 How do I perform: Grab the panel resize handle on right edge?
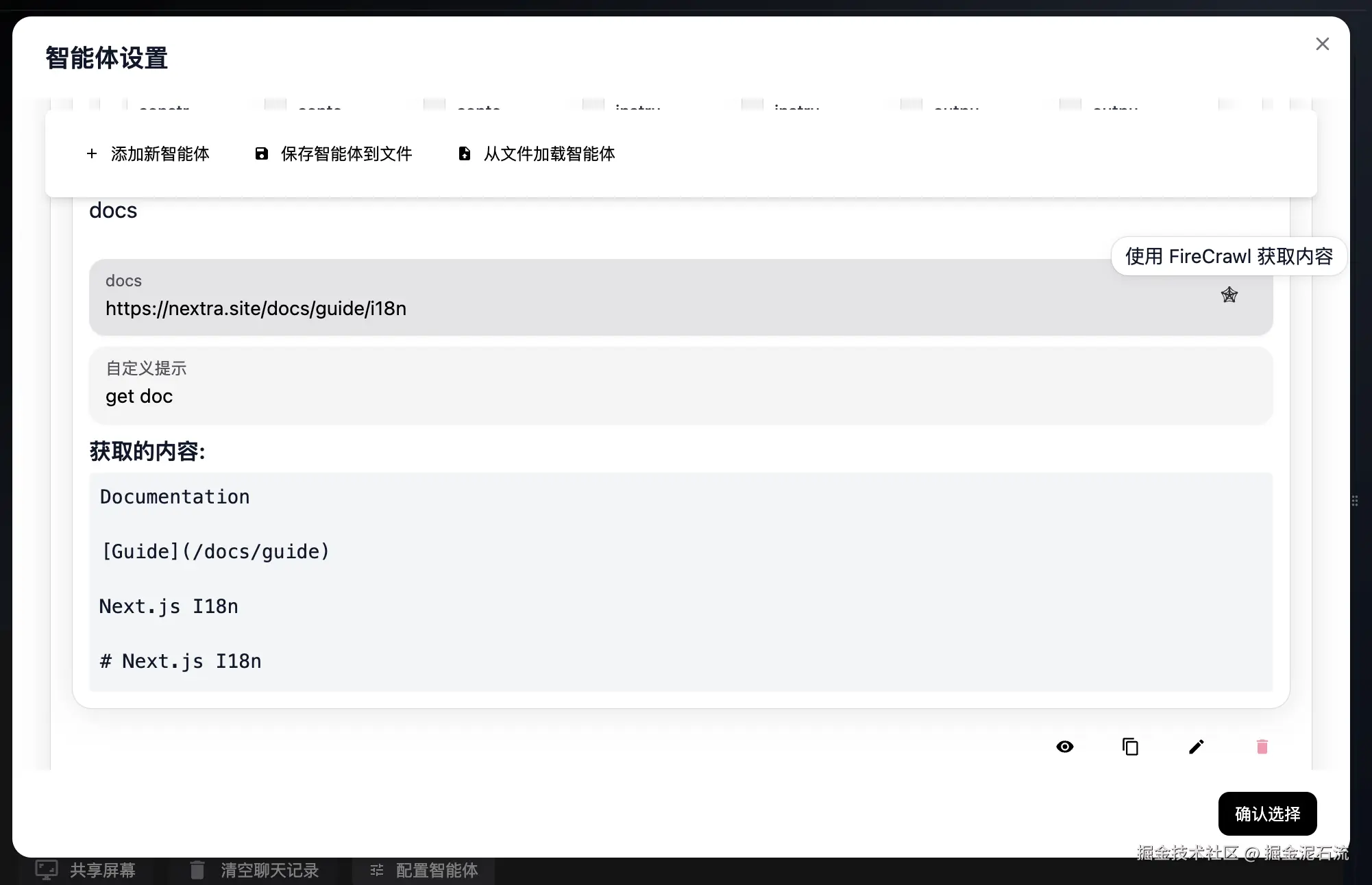click(x=1355, y=501)
